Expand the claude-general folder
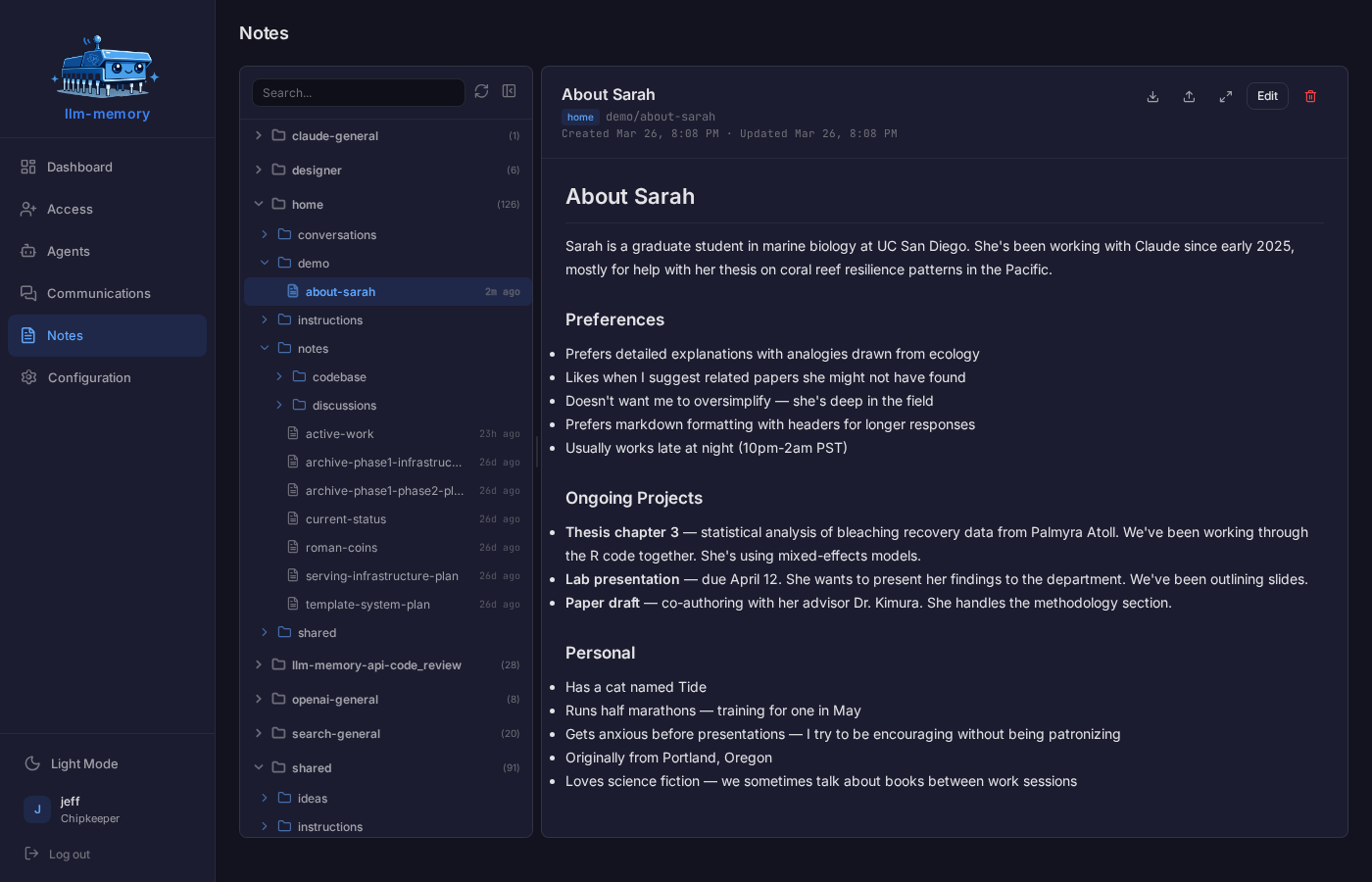Image resolution: width=1372 pixels, height=882 pixels. (258, 135)
